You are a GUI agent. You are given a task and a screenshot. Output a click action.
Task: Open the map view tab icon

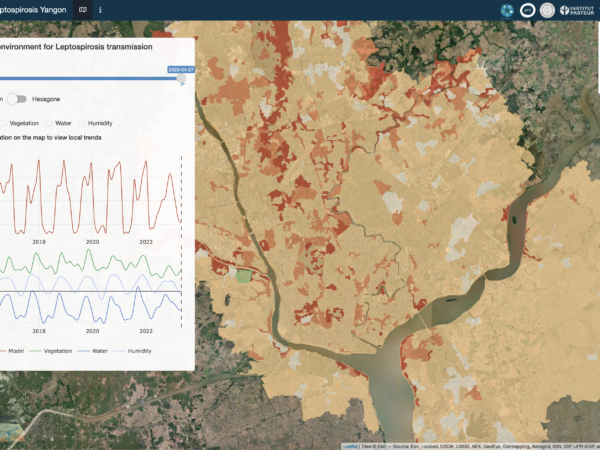[x=83, y=10]
